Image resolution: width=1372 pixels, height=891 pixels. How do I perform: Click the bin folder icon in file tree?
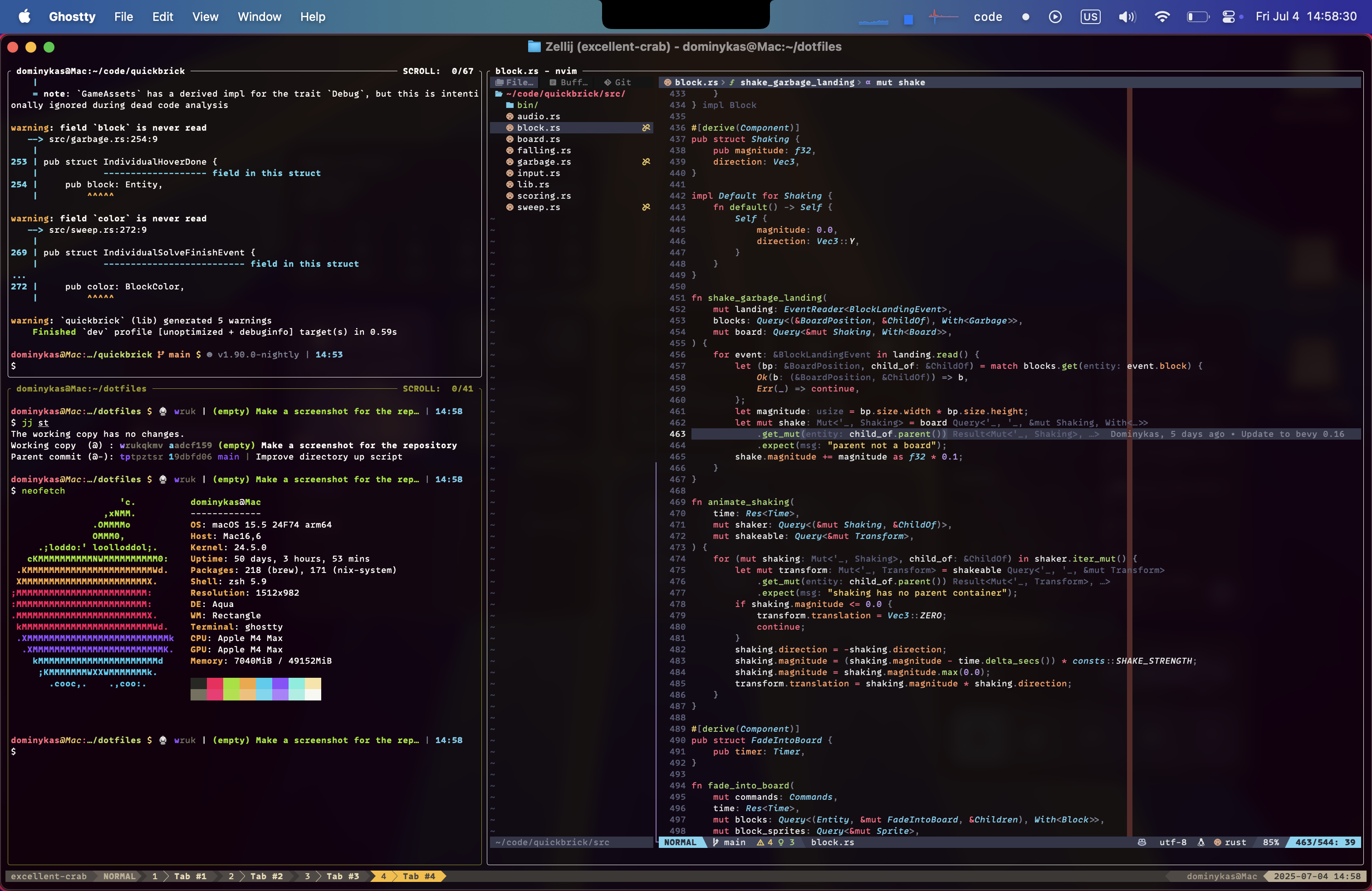tap(510, 105)
